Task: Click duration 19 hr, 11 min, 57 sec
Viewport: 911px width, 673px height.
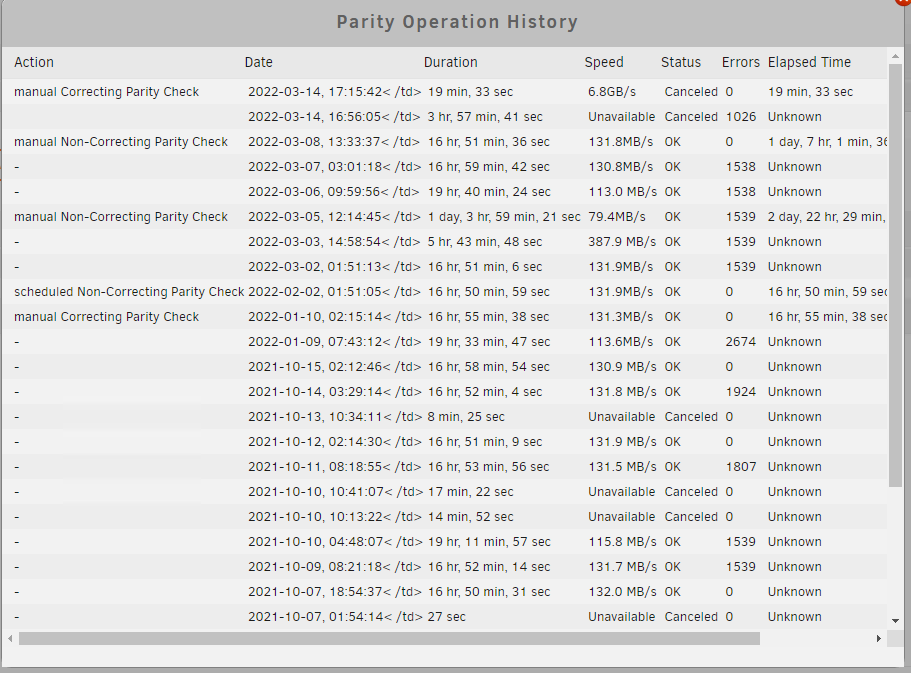Action: point(489,542)
